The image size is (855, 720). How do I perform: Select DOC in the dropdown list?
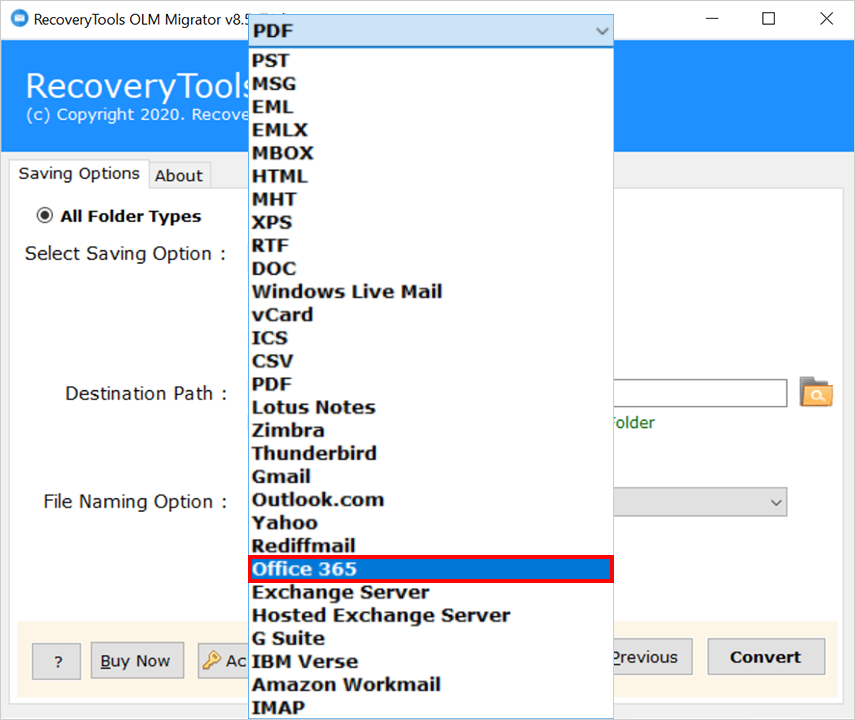point(431,268)
